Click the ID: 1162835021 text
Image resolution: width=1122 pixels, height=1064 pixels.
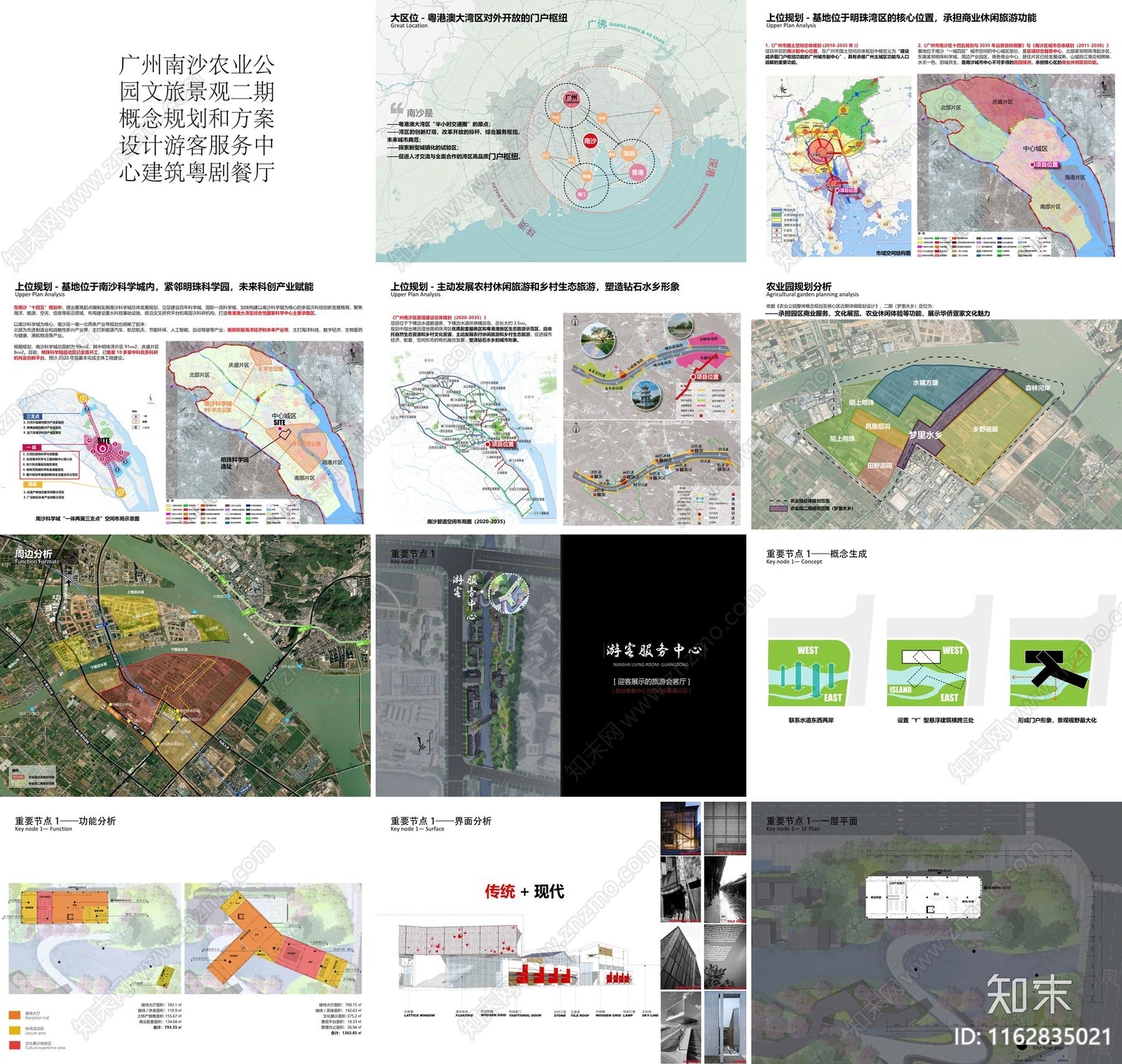[x=1033, y=1037]
